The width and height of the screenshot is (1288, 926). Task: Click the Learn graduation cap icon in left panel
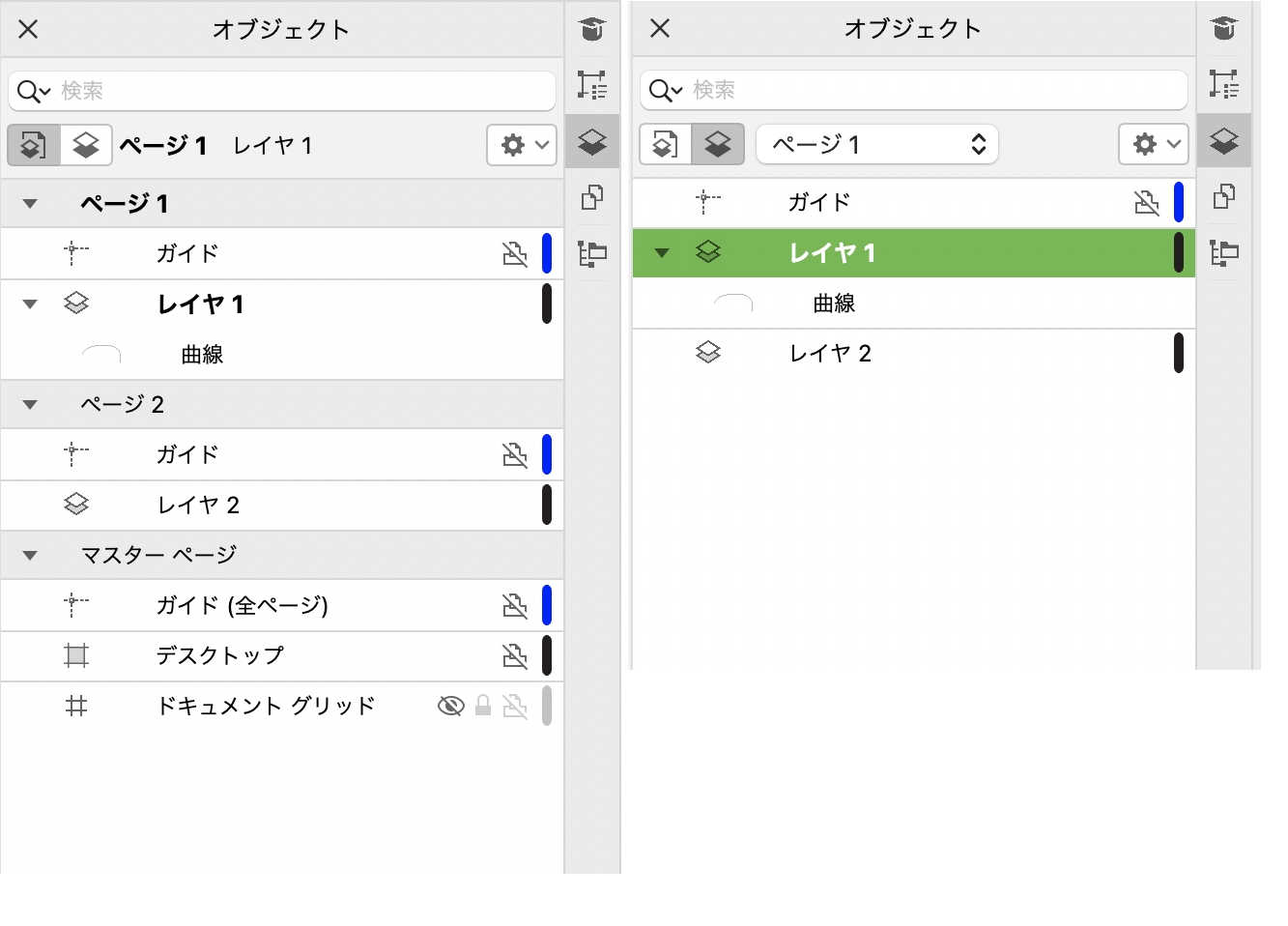tap(592, 30)
